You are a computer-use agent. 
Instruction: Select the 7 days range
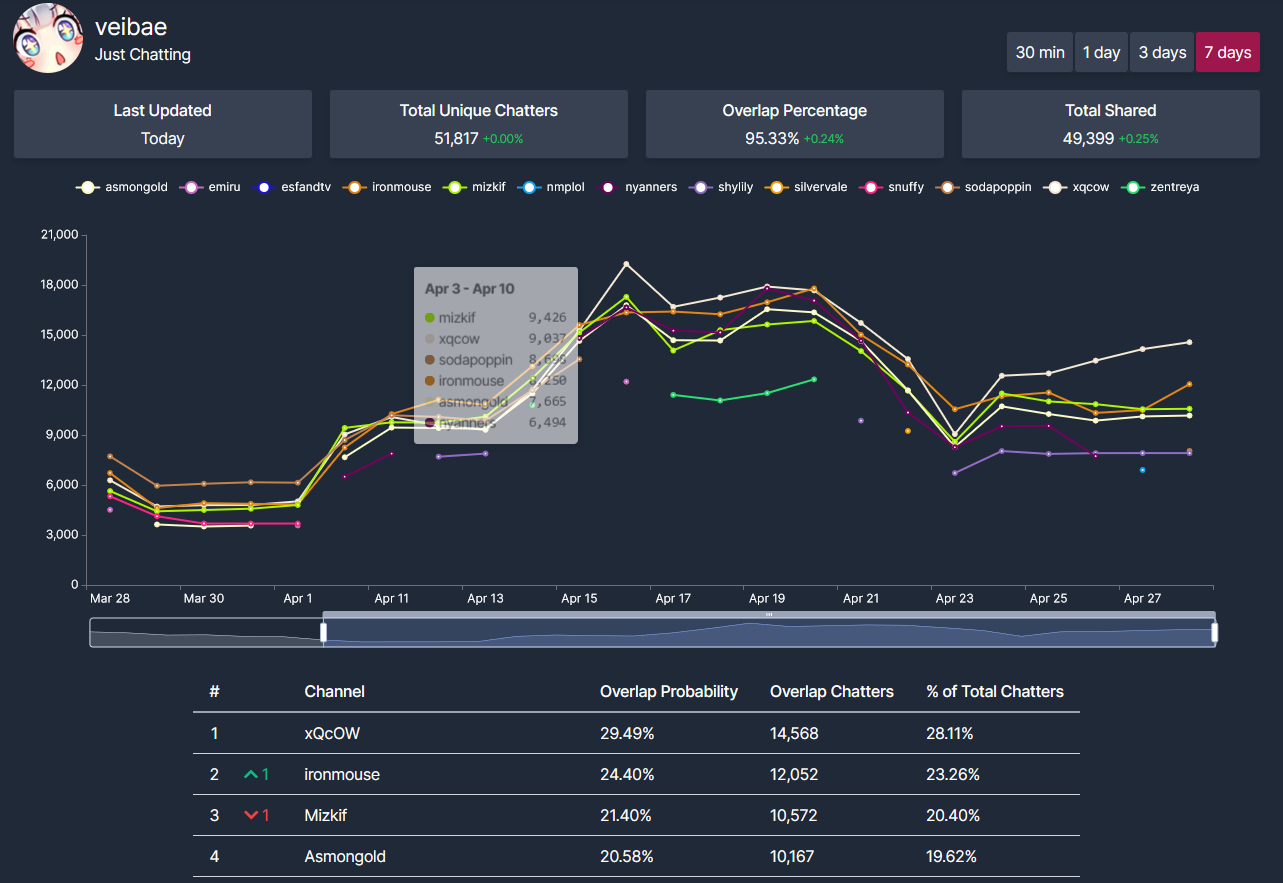pos(1227,53)
